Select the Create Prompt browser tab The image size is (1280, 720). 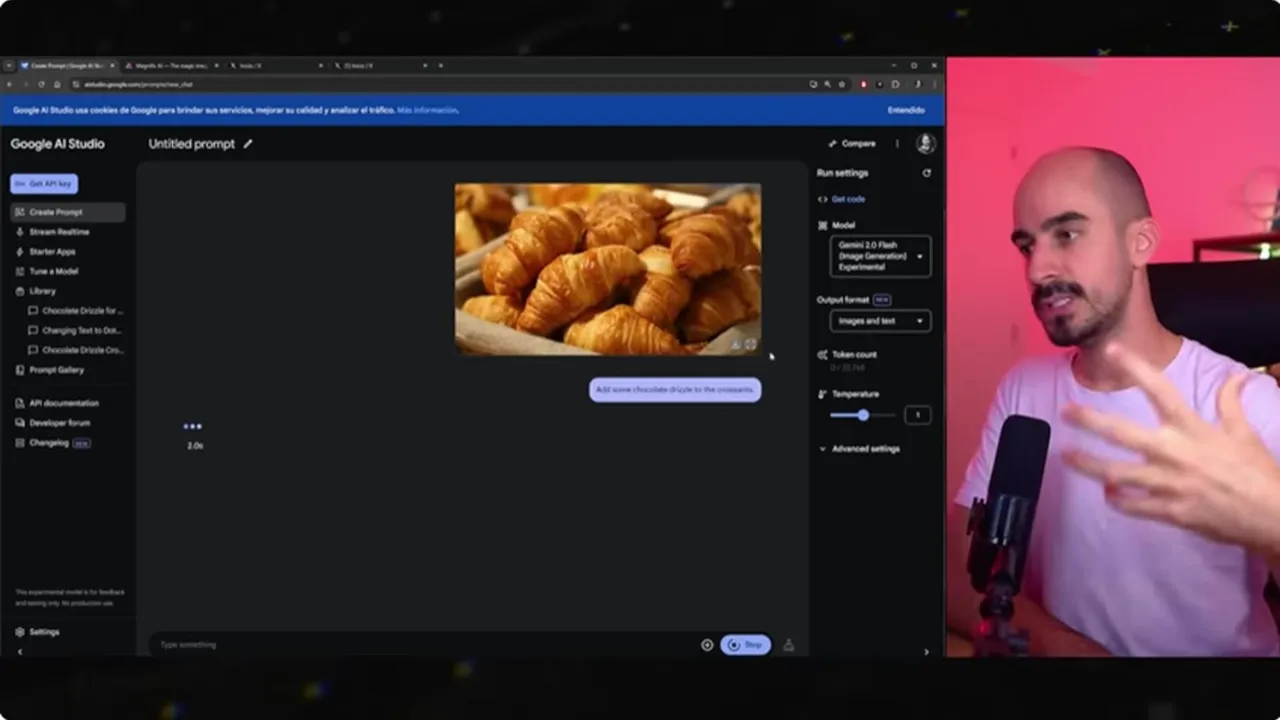click(66, 66)
